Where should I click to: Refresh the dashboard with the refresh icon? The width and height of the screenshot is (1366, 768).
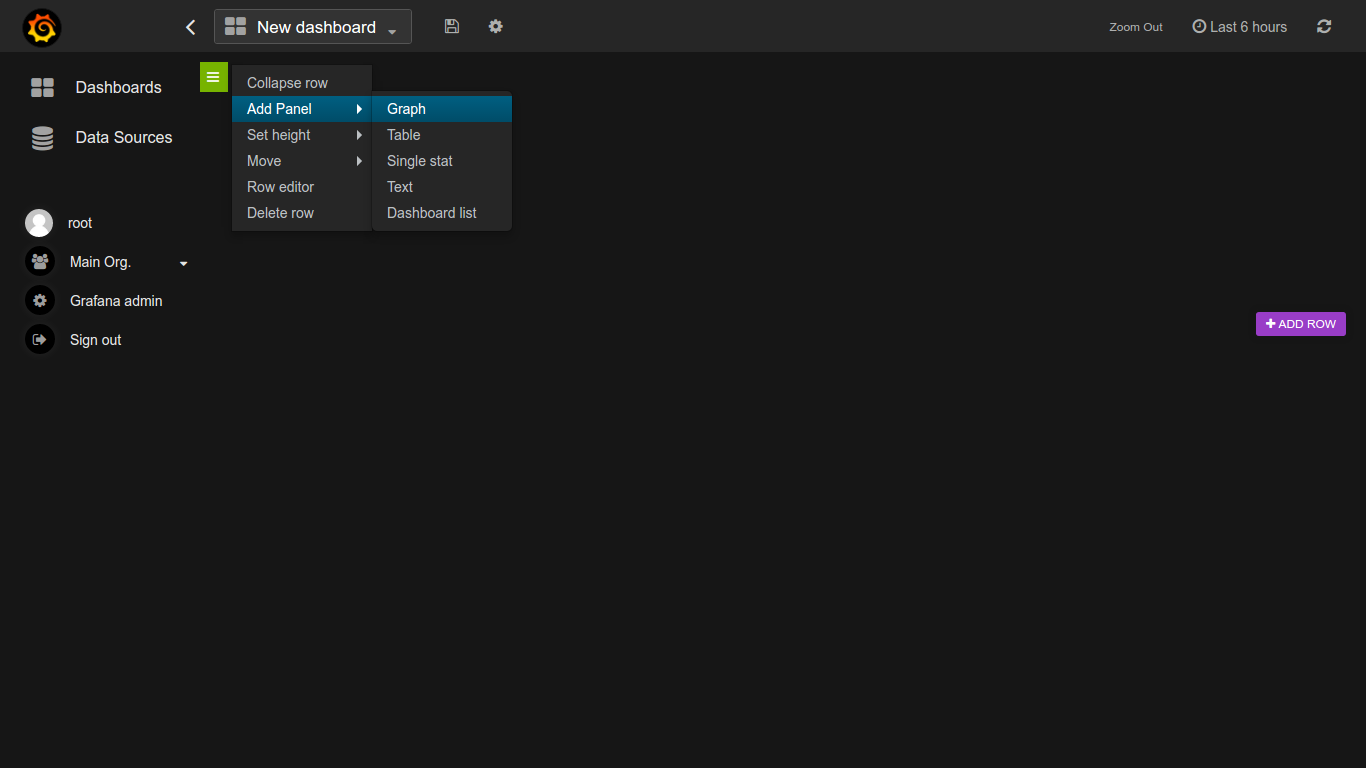pyautogui.click(x=1324, y=27)
